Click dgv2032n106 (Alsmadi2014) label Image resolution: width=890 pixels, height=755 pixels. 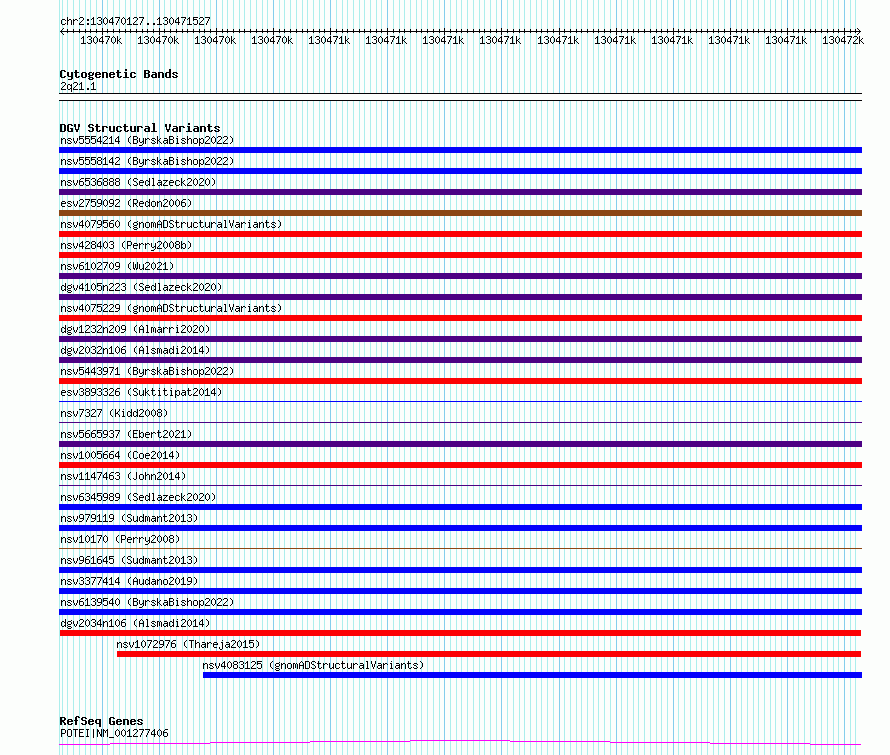click(135, 350)
